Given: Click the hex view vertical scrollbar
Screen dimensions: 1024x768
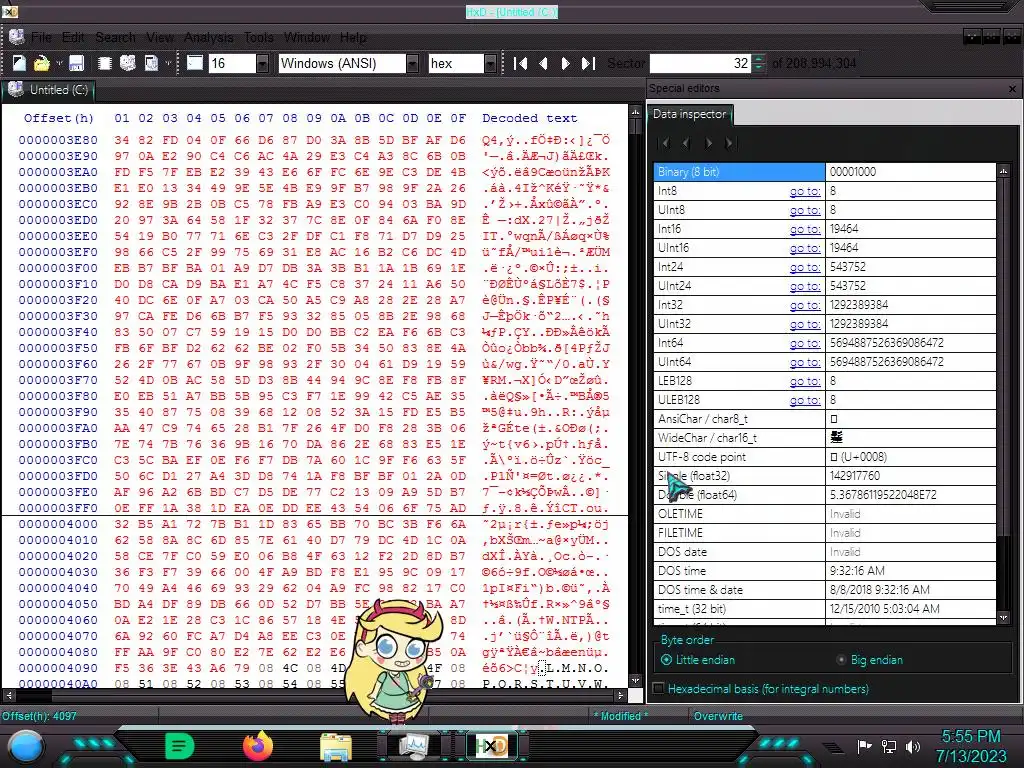Looking at the screenshot, I should pos(635,396).
